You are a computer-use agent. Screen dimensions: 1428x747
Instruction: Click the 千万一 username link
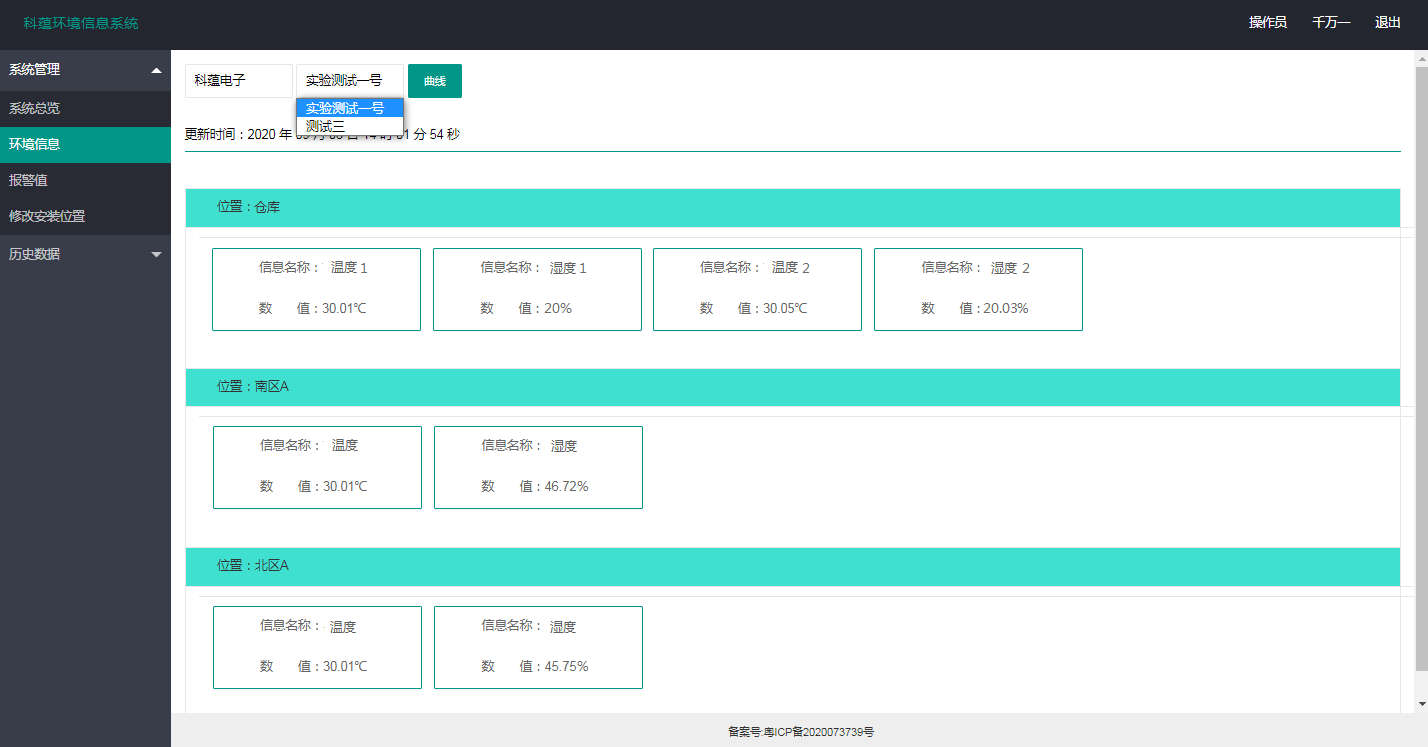[x=1331, y=23]
